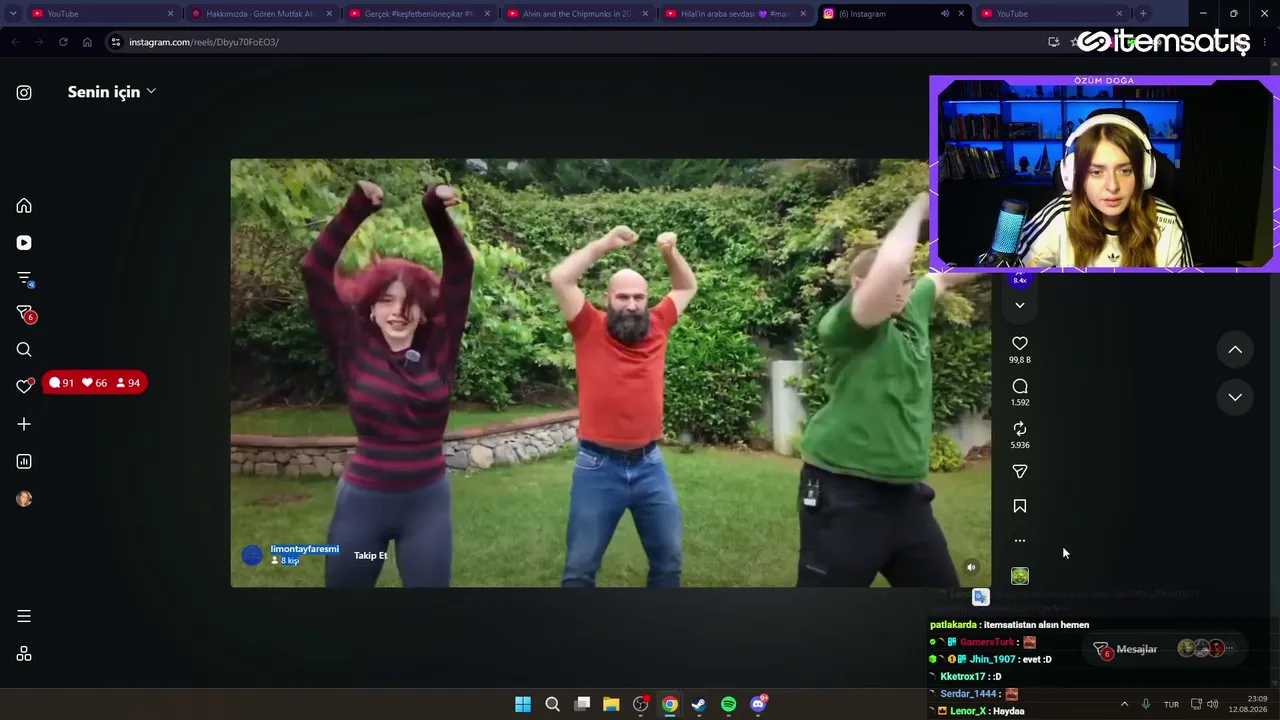The height and width of the screenshot is (720, 1280).
Task: Open the Instagram logo home link
Action: [x=24, y=93]
